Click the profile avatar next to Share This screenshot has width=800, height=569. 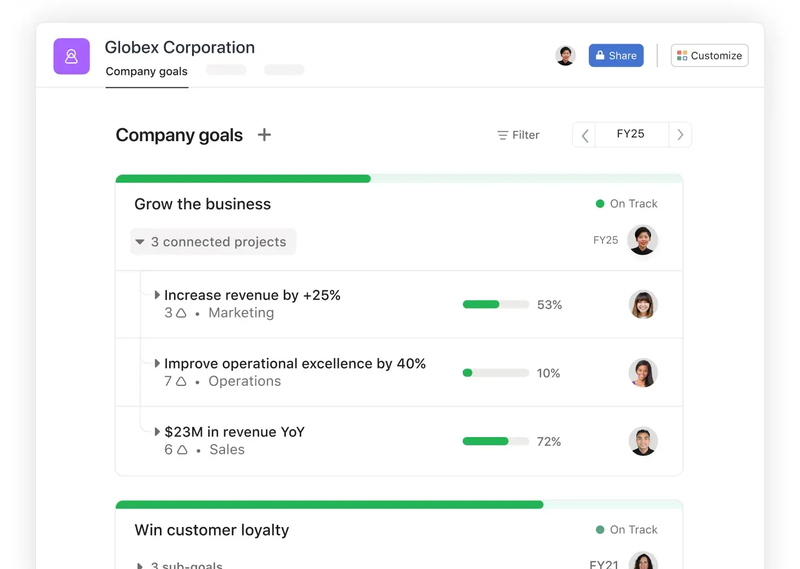point(565,56)
